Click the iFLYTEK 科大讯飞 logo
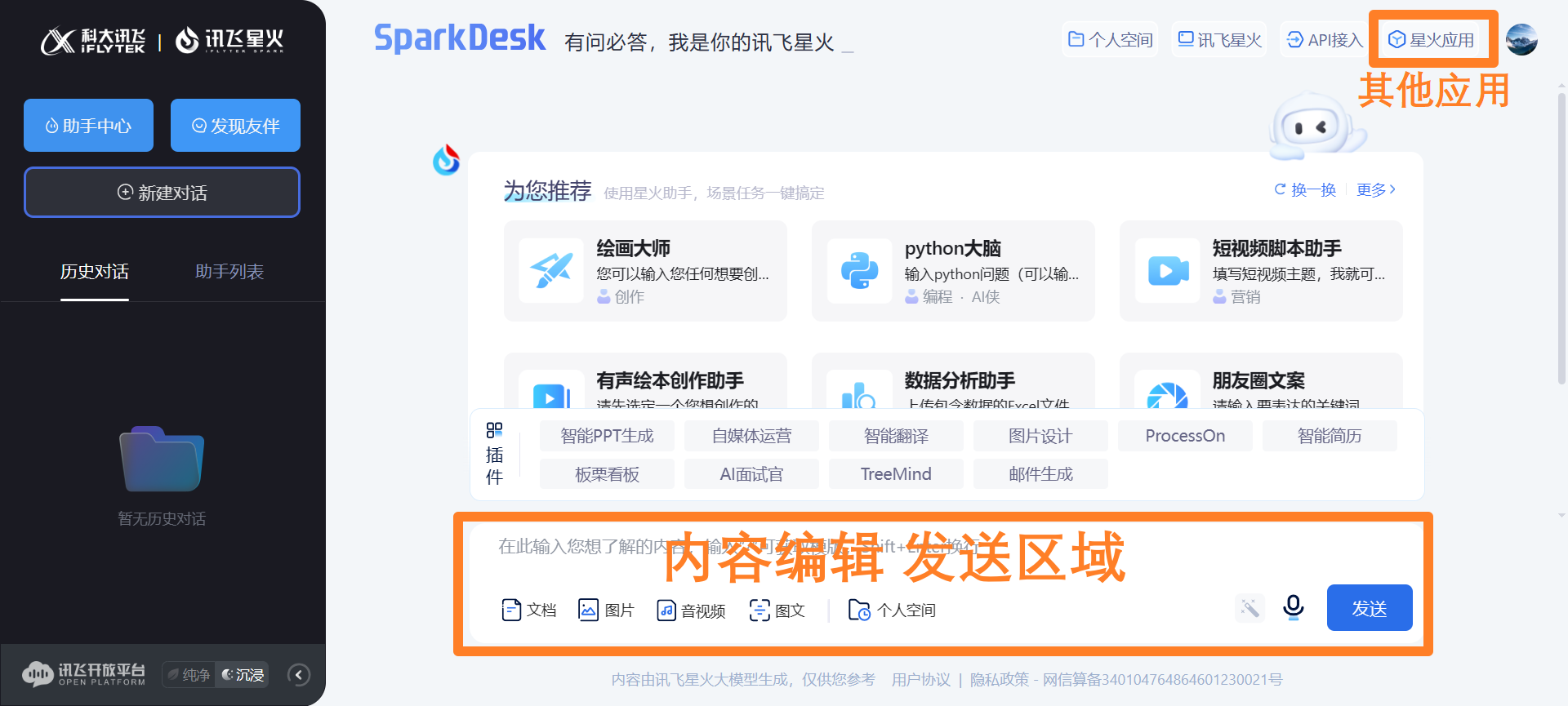 pyautogui.click(x=93, y=40)
